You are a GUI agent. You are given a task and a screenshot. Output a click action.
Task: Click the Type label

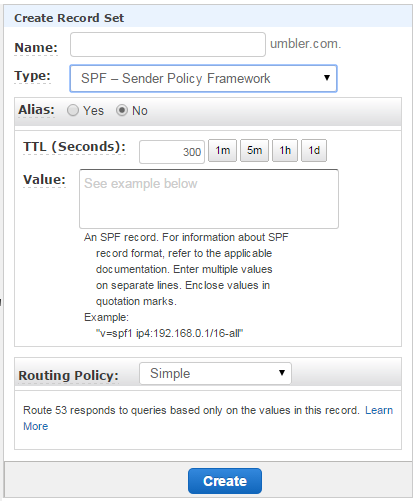pos(32,76)
